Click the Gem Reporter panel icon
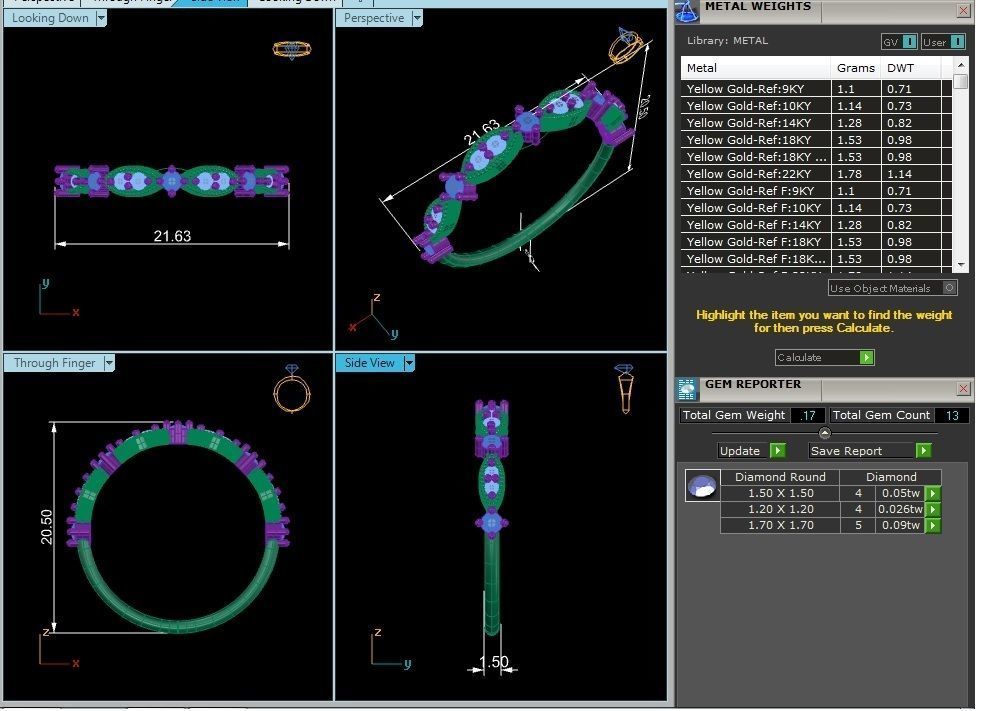Image resolution: width=981 pixels, height=711 pixels. click(x=687, y=389)
